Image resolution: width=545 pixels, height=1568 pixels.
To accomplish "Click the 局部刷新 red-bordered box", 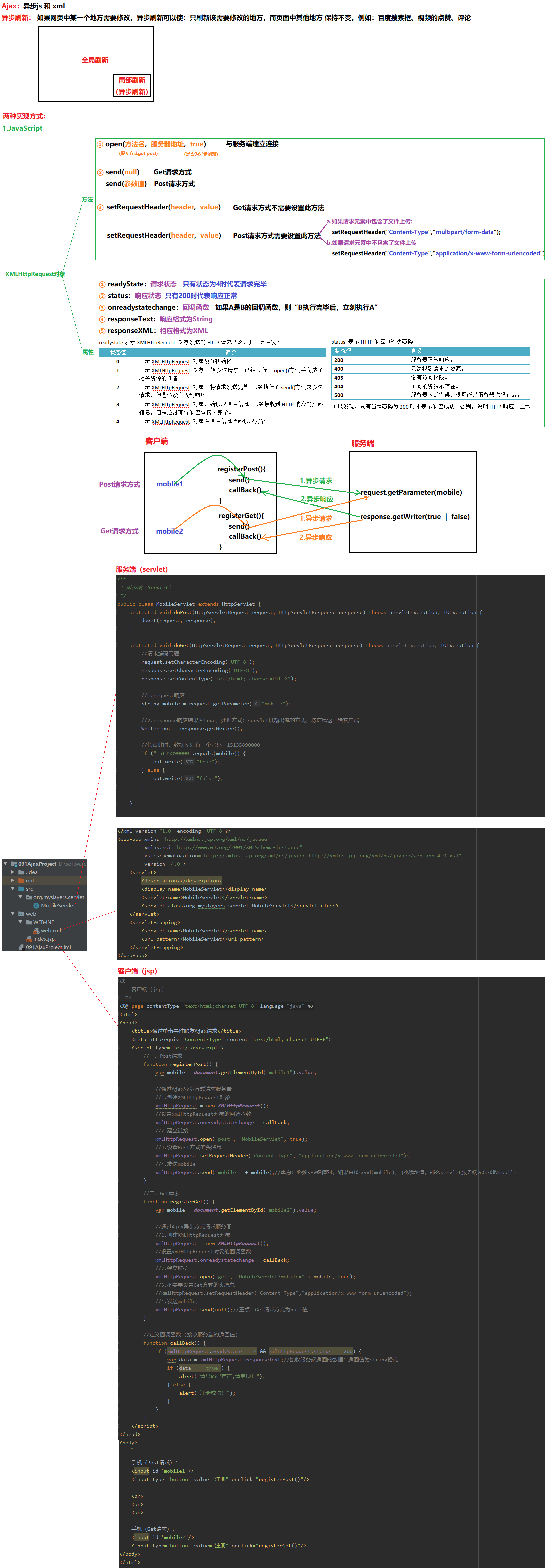I will click(x=132, y=86).
